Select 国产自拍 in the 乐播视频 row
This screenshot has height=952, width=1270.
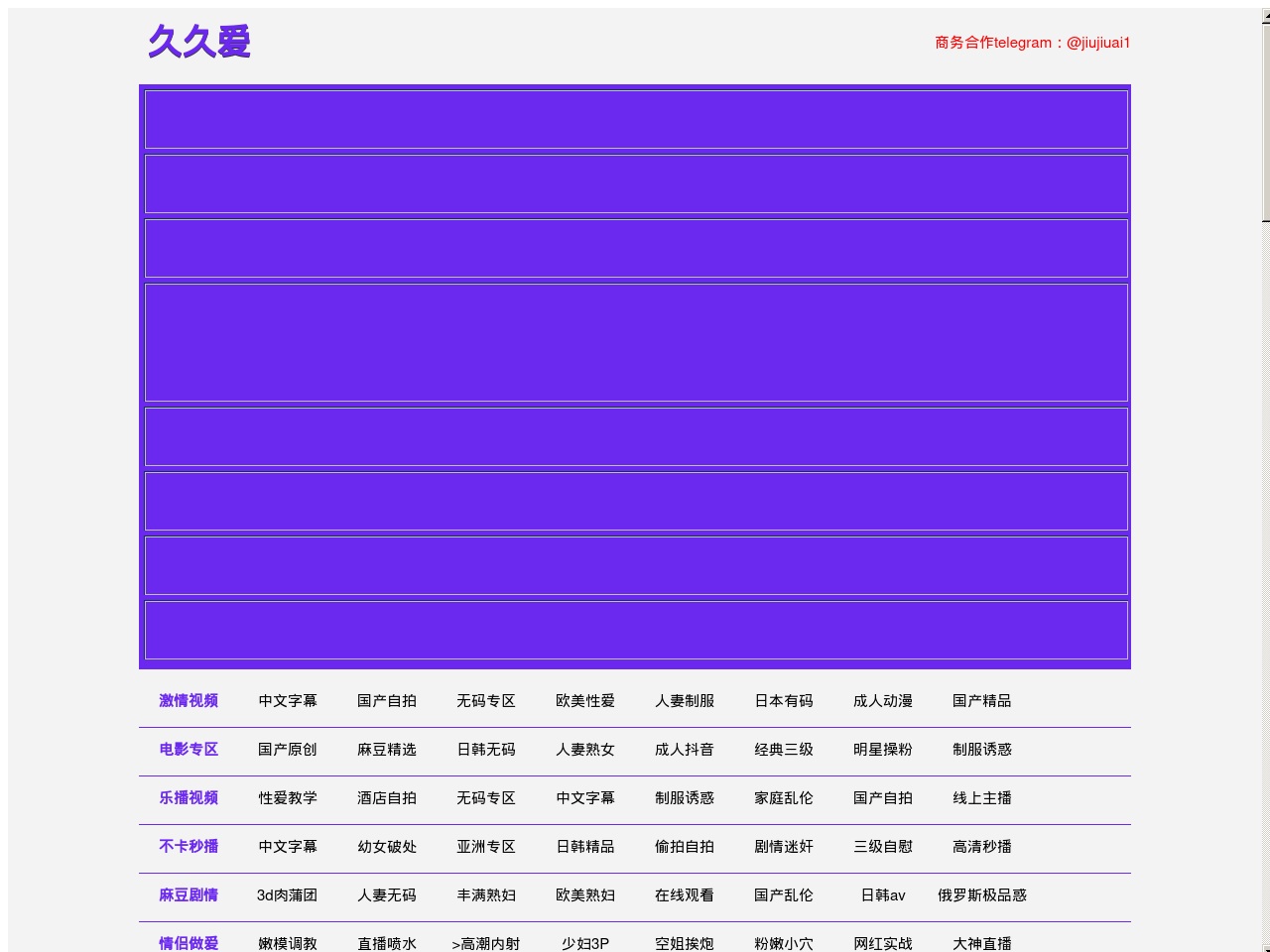[x=883, y=797]
